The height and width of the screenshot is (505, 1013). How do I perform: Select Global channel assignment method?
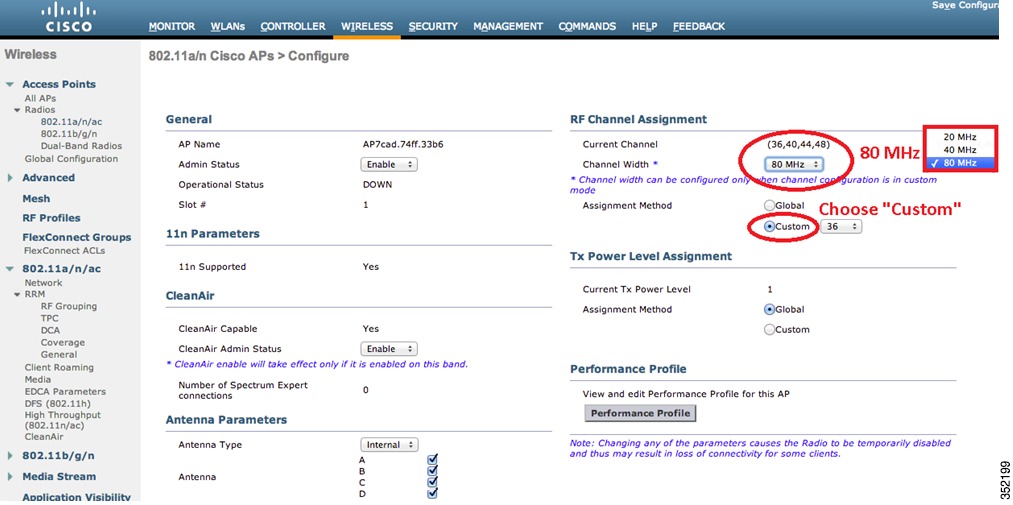tap(769, 205)
